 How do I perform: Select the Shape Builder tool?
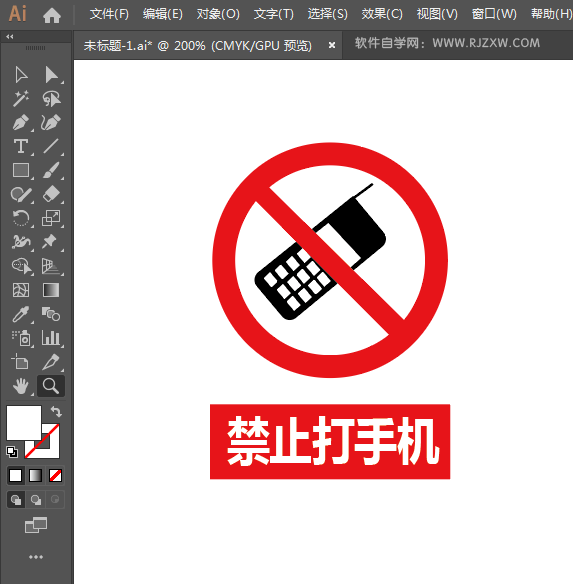[x=22, y=266]
